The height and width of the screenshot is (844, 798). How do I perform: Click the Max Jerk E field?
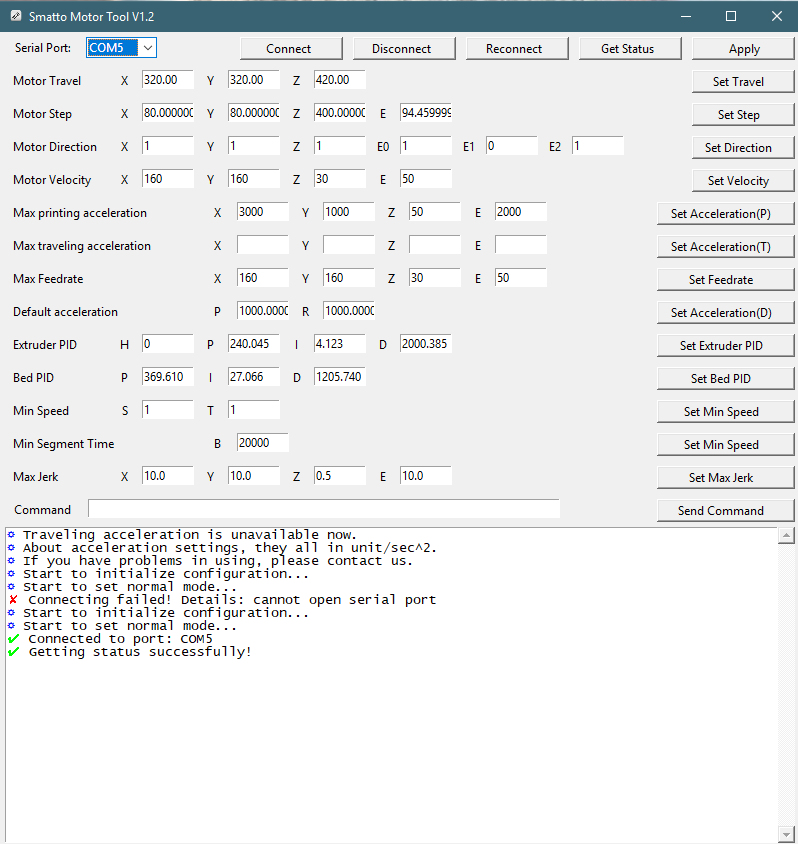pos(426,476)
